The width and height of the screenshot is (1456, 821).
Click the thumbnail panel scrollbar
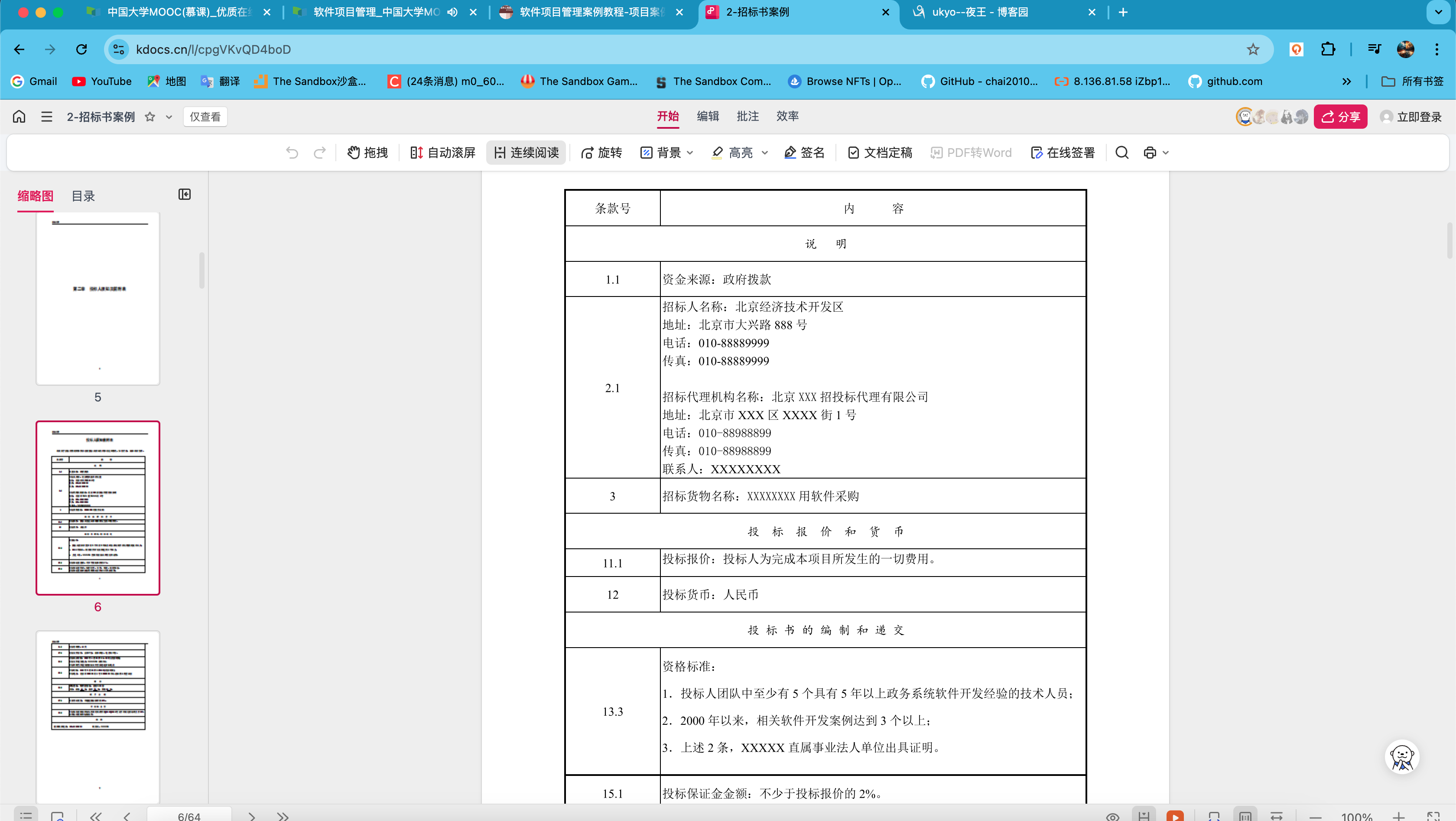[x=202, y=270]
